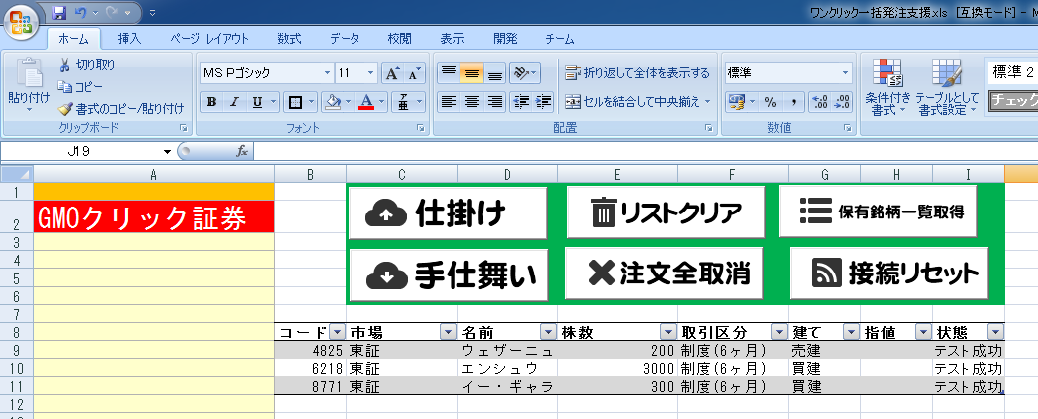
Task: Open phonetic guide (ふりがな) settings icon
Action: [x=404, y=102]
